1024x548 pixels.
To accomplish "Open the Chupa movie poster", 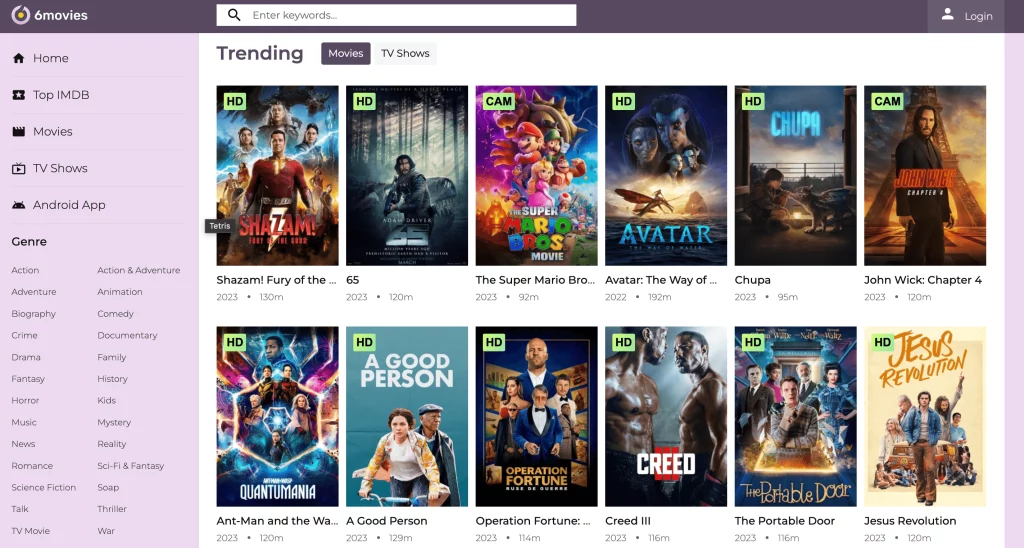I will tap(795, 176).
